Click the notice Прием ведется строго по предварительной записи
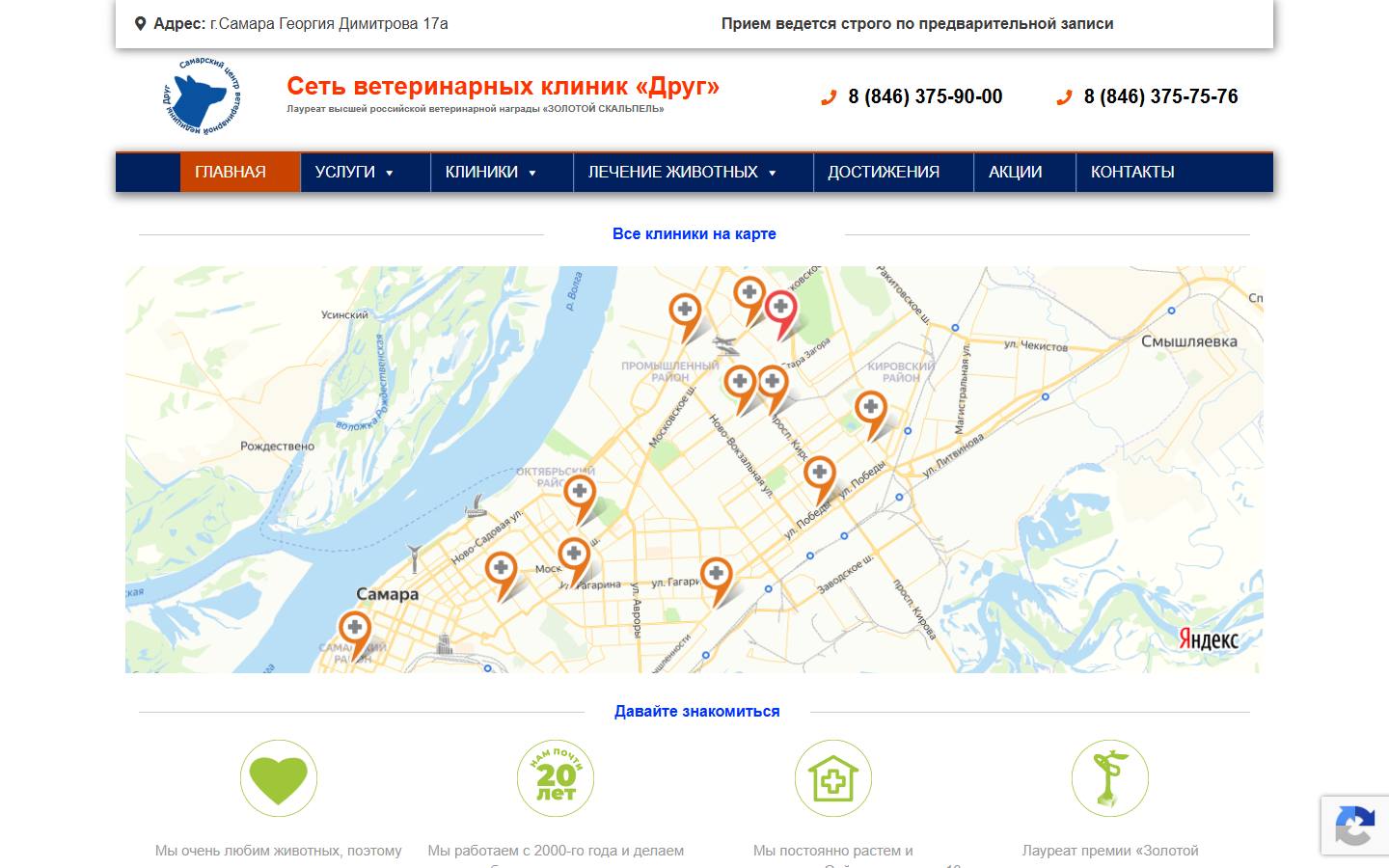 click(917, 24)
